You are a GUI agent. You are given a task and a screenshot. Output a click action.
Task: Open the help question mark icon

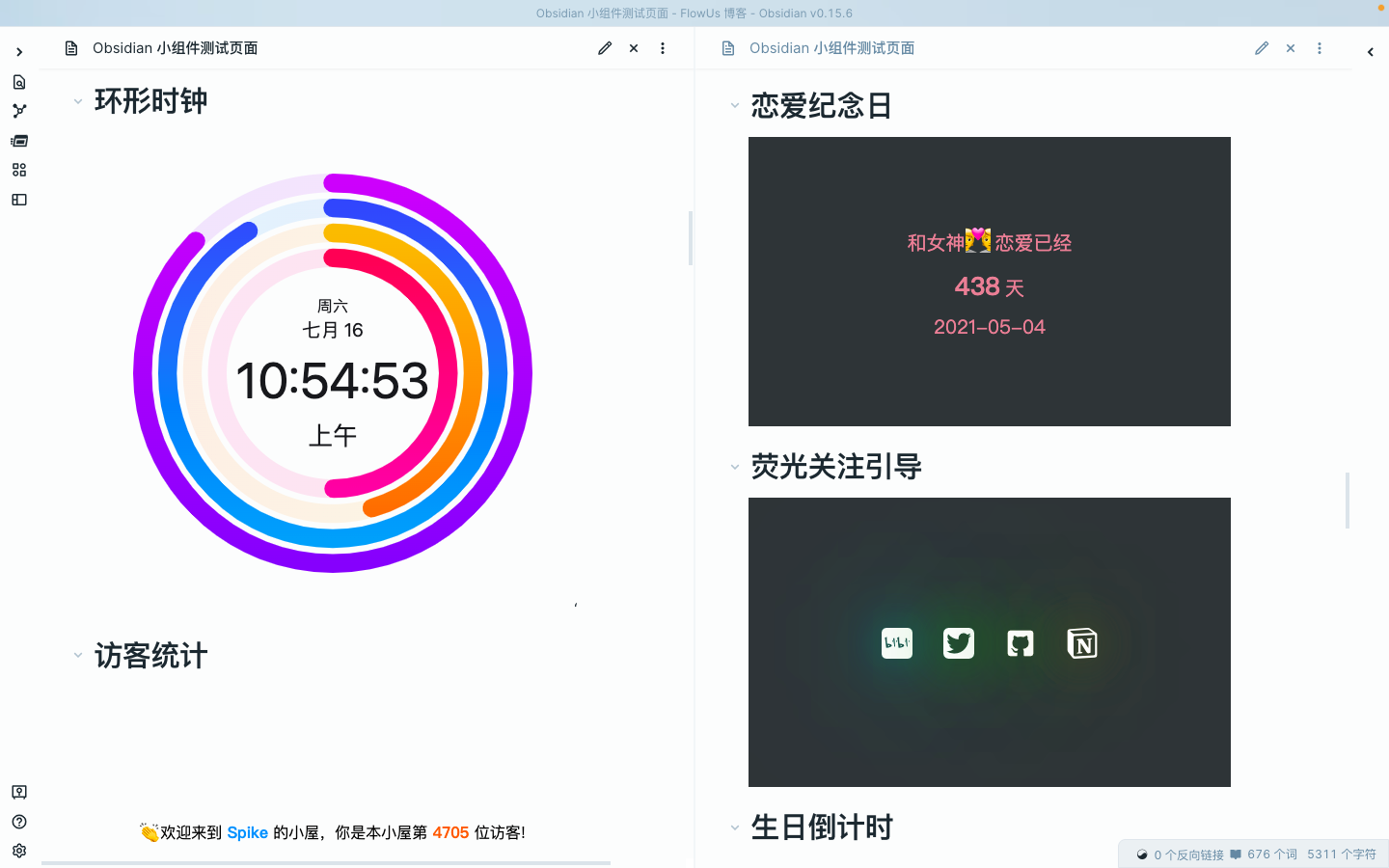tap(19, 822)
